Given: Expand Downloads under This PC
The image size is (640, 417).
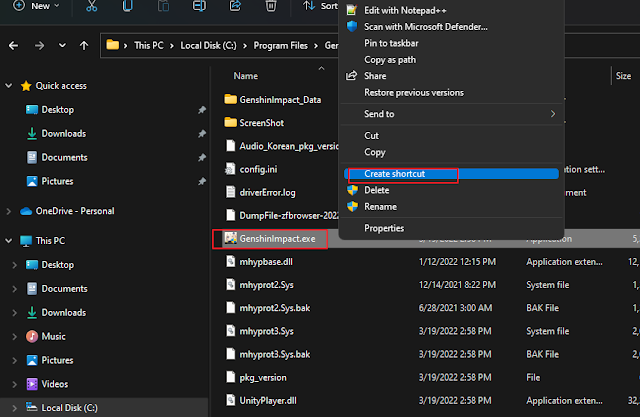Looking at the screenshot, I should (15, 313).
